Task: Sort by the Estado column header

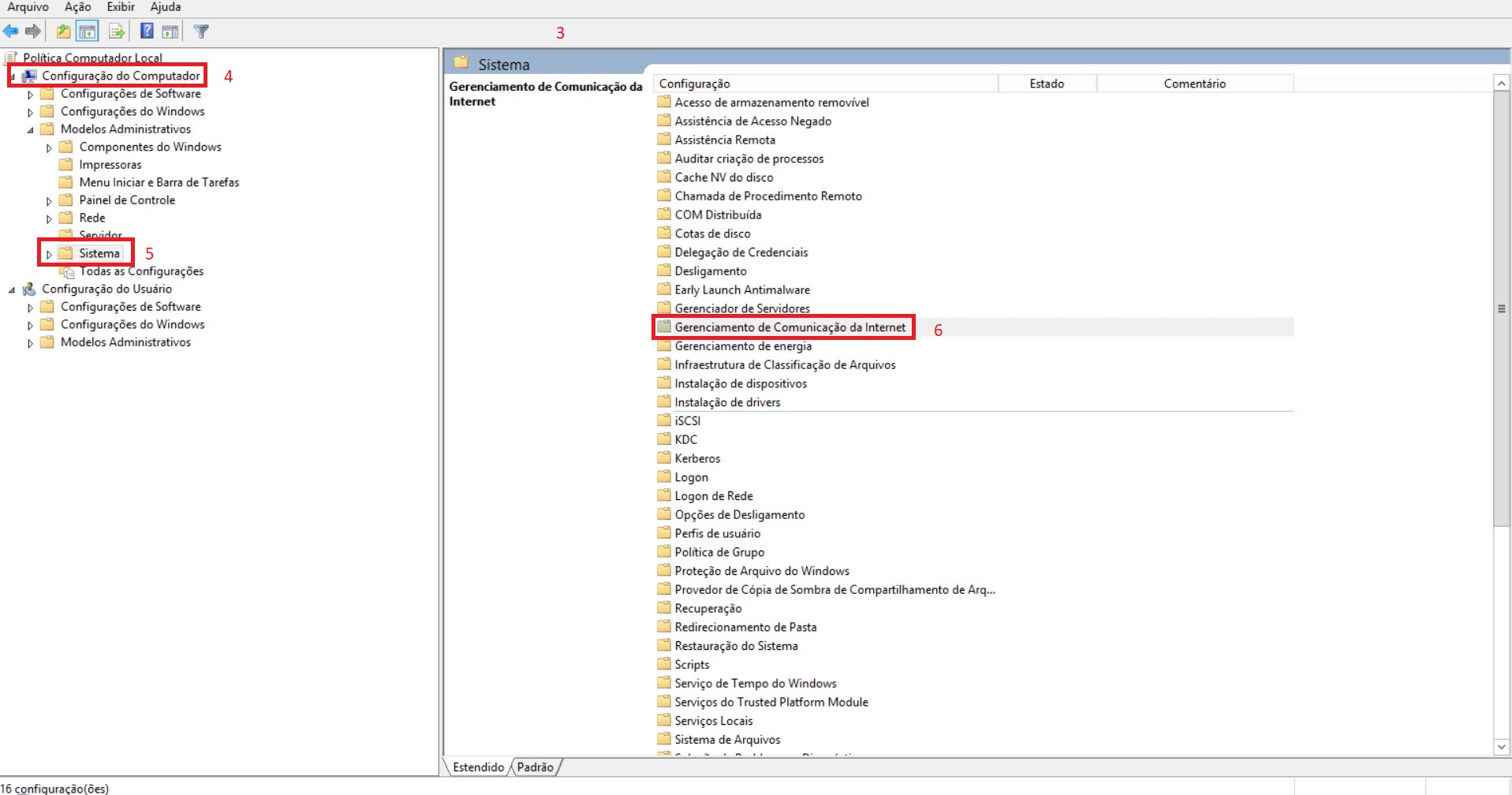Action: click(1047, 84)
